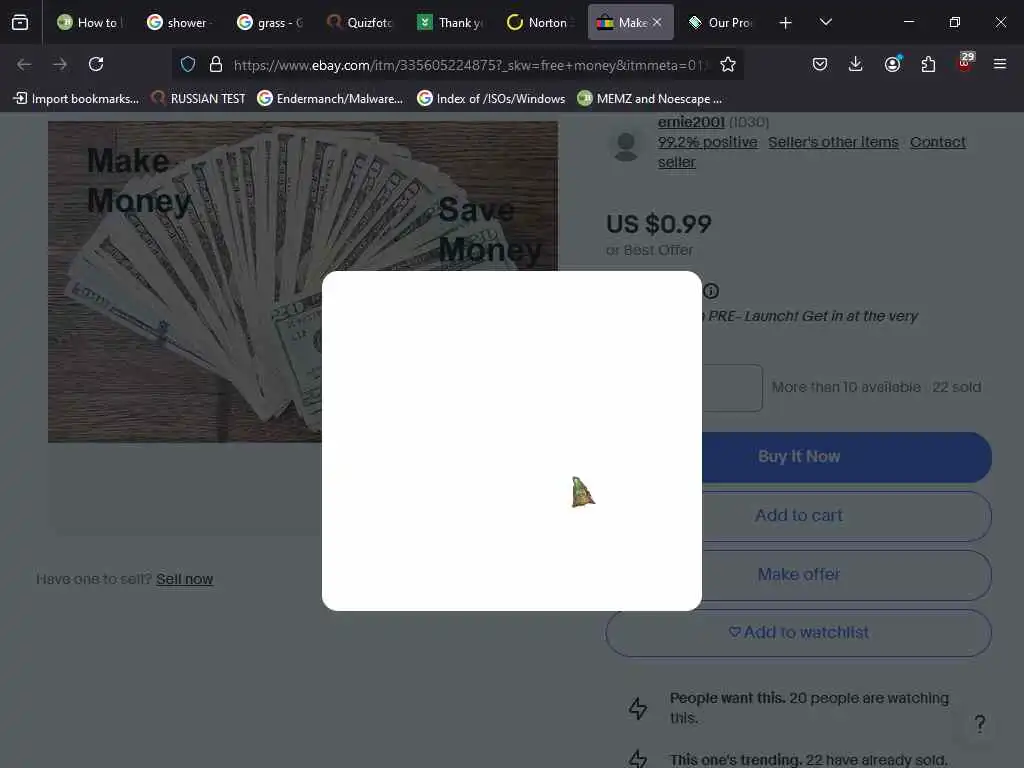Open 'Import bookmarks...' bookmark item
Screen dimensions: 1024x768
[x=76, y=99]
